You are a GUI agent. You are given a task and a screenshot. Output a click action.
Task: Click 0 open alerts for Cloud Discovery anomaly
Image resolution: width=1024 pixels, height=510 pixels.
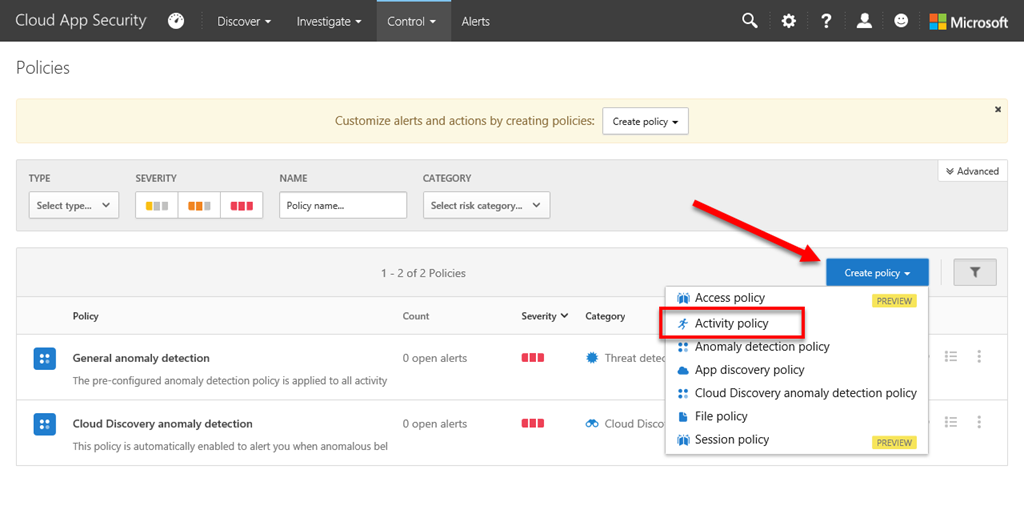pos(435,424)
